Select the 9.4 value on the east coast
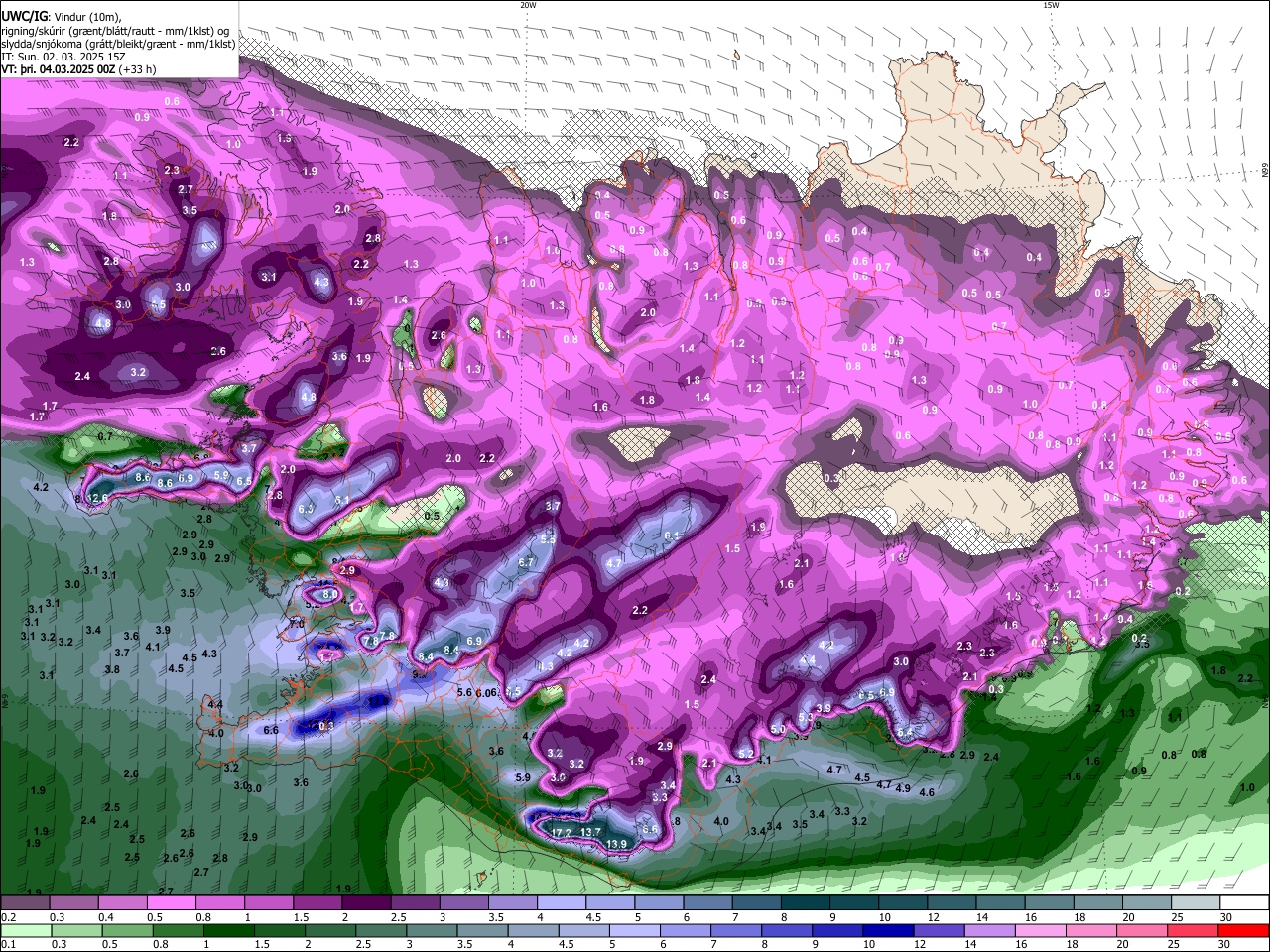1270x952 pixels. coord(1125,619)
